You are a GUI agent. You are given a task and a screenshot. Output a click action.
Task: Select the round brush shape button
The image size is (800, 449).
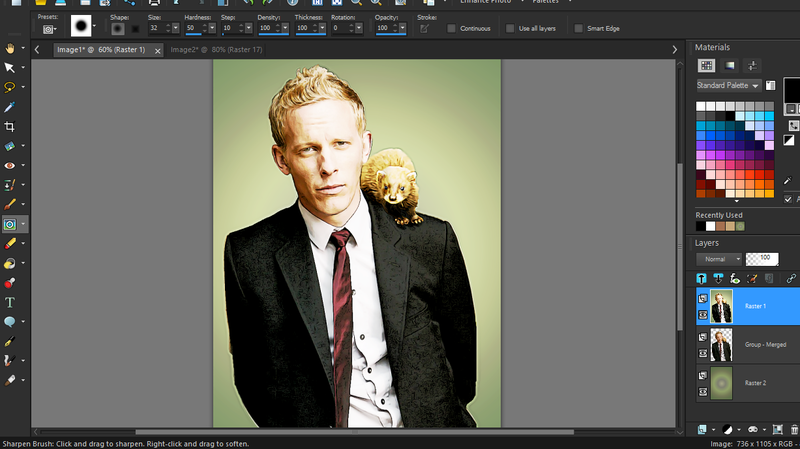[118, 29]
